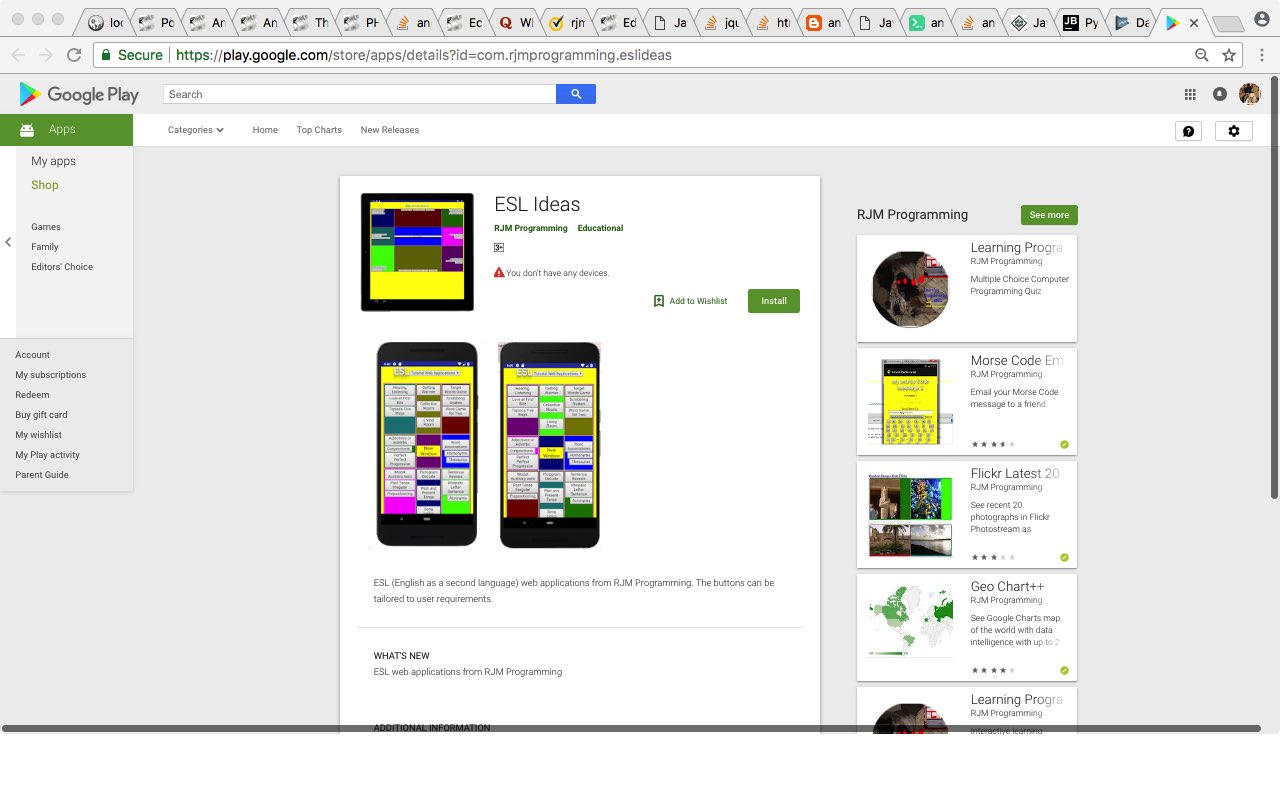Select My apps in sidebar
The image size is (1280, 800).
point(53,161)
